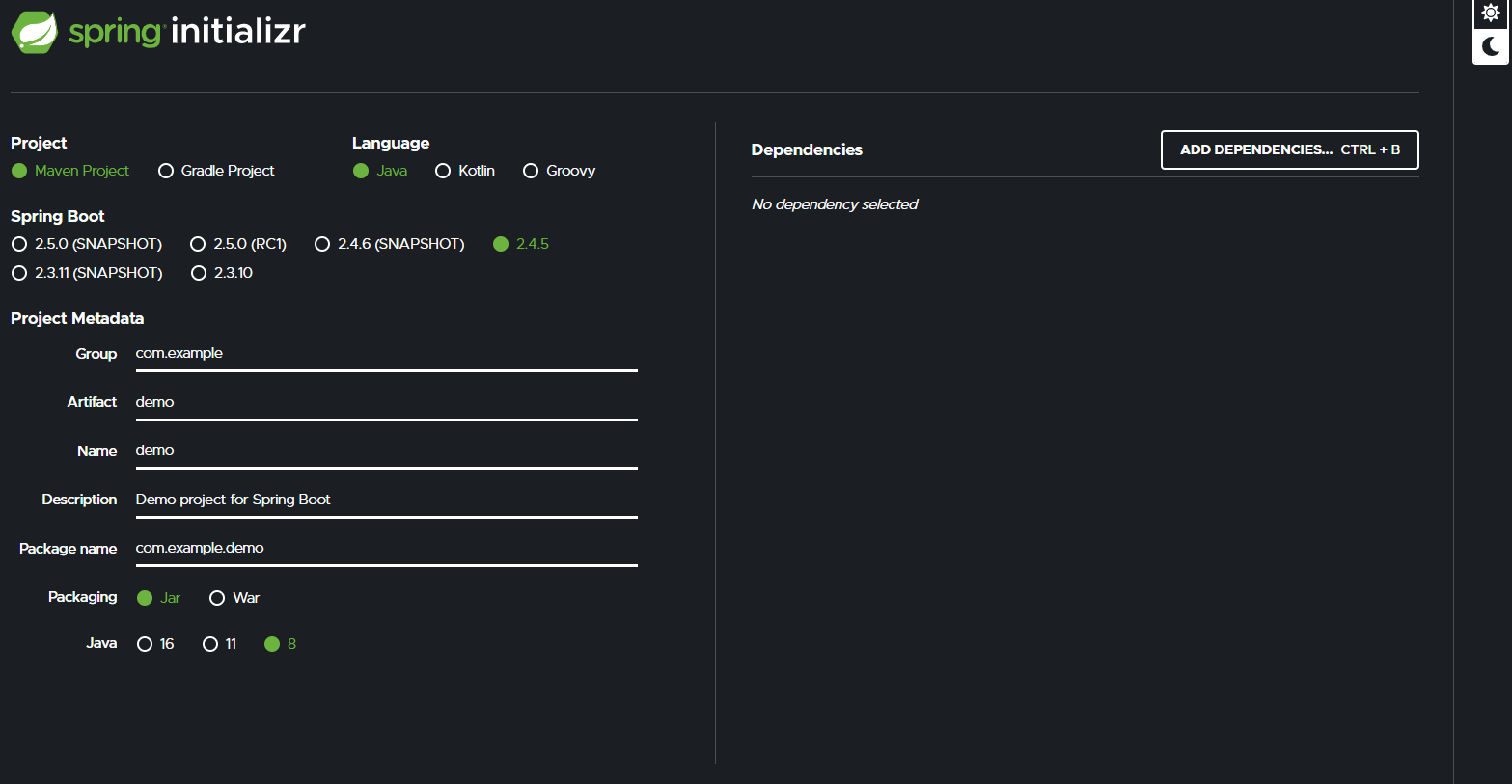Choose Java version 8

coord(280,644)
